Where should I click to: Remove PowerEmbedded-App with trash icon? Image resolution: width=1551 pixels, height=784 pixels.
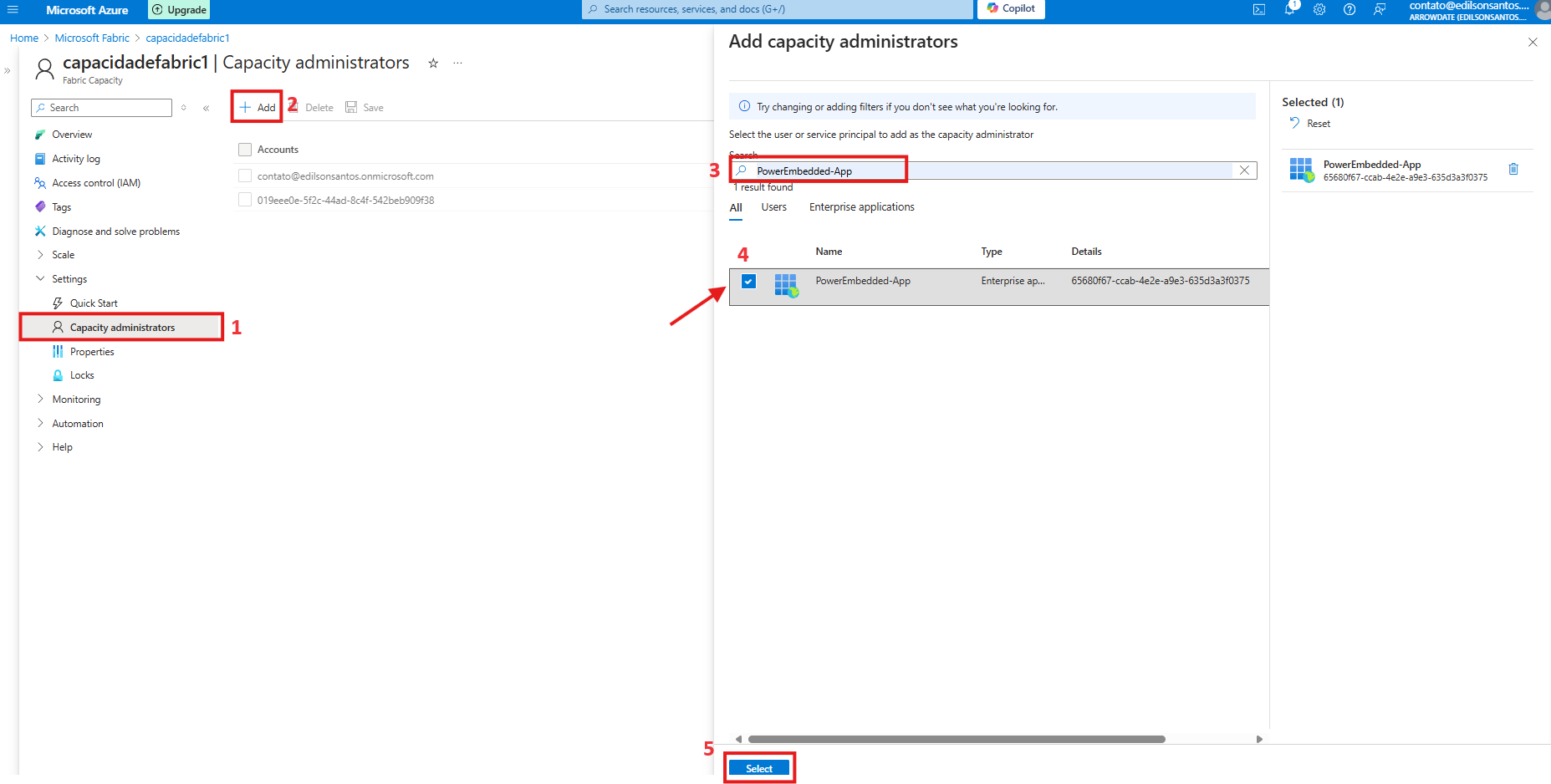(x=1513, y=170)
